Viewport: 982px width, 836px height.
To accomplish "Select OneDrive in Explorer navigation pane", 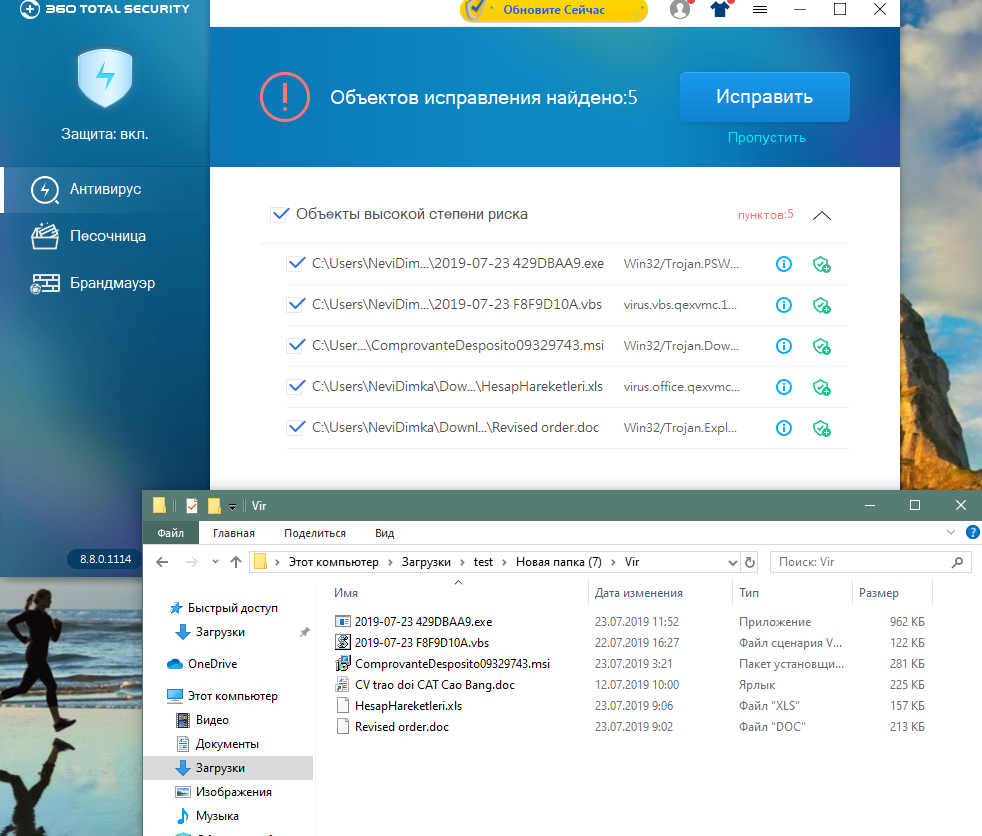I will tap(212, 664).
